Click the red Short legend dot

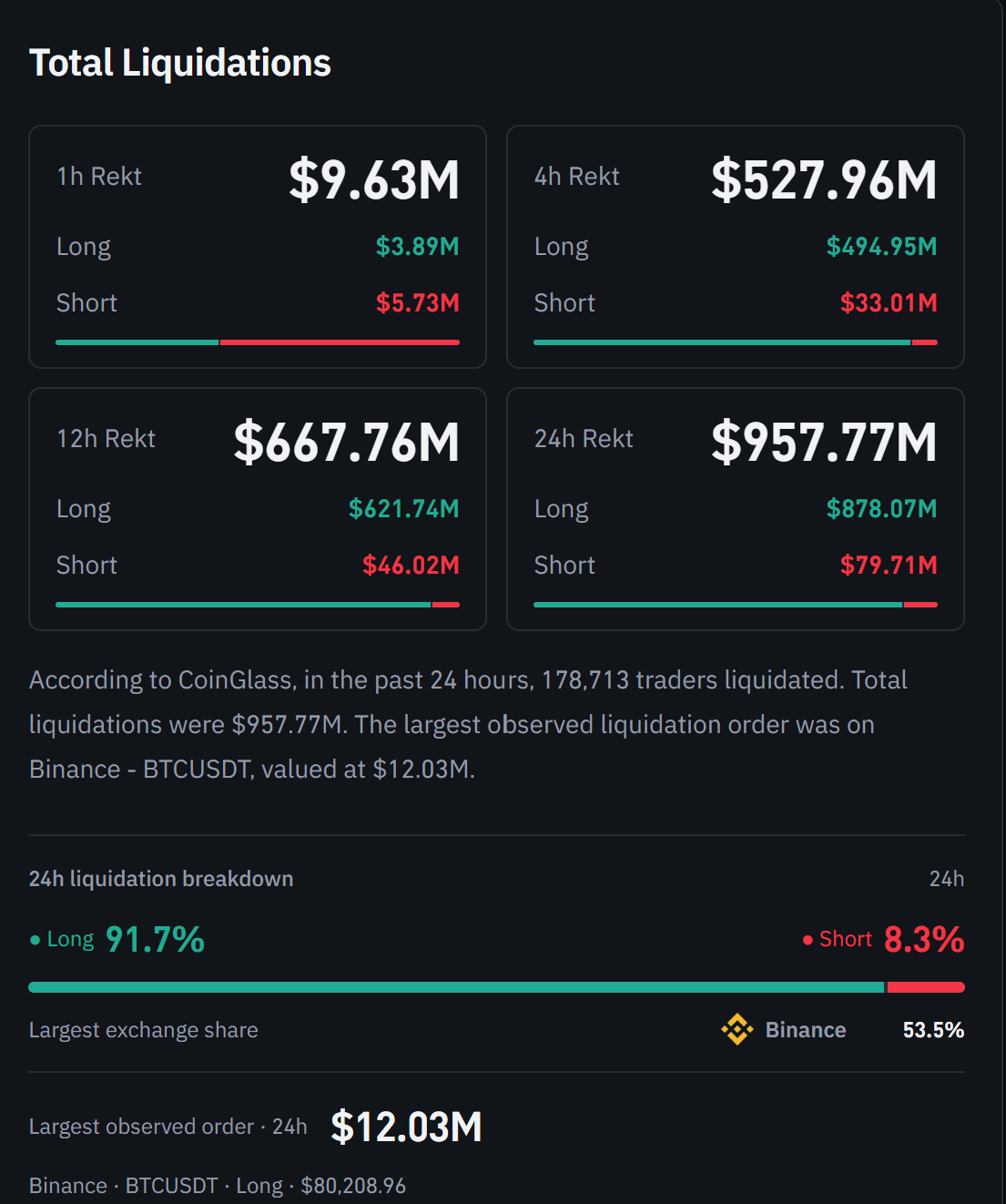pos(808,940)
